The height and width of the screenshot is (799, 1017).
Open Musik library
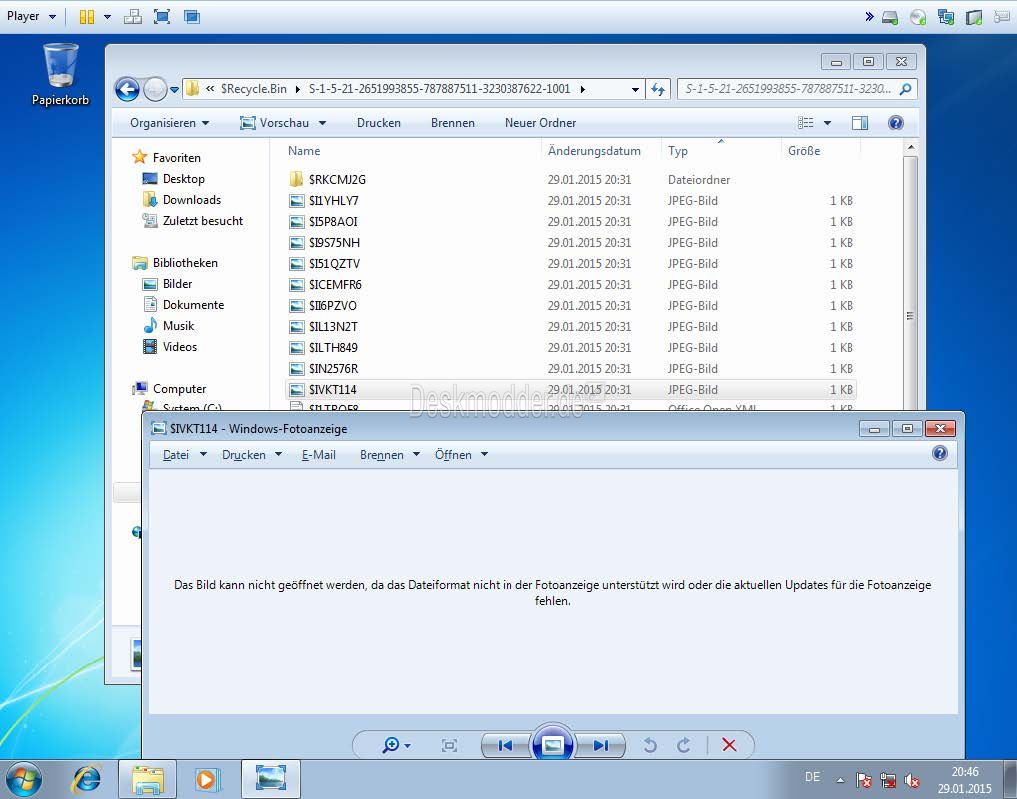(x=169, y=326)
